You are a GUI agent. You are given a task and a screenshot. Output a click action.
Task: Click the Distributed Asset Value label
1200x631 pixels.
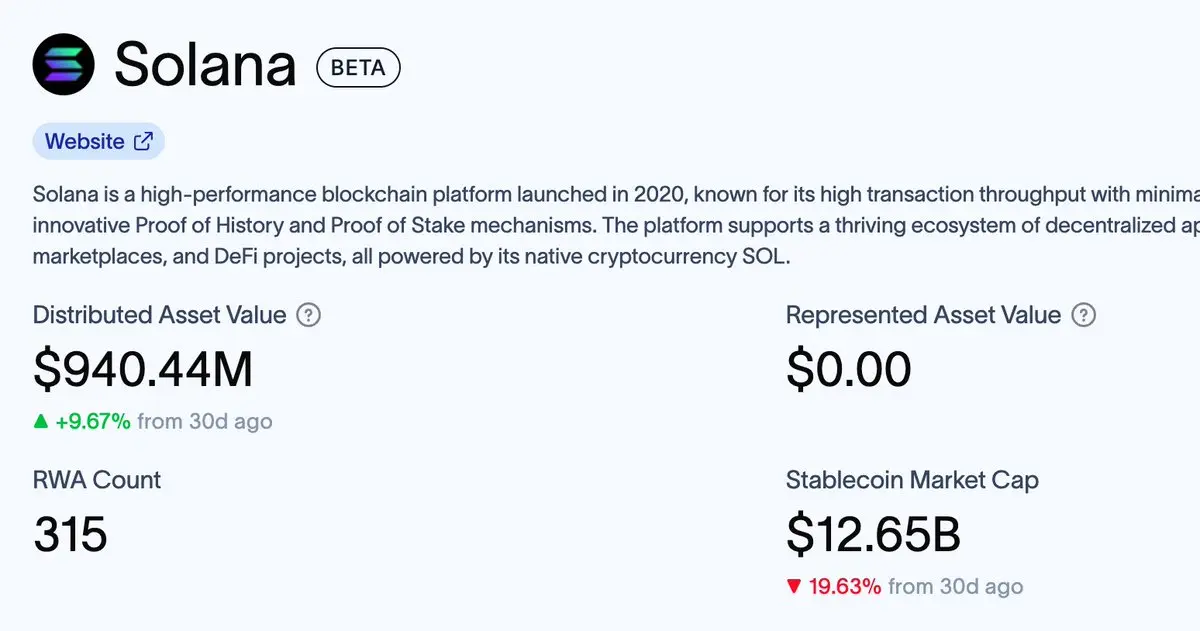tap(160, 315)
